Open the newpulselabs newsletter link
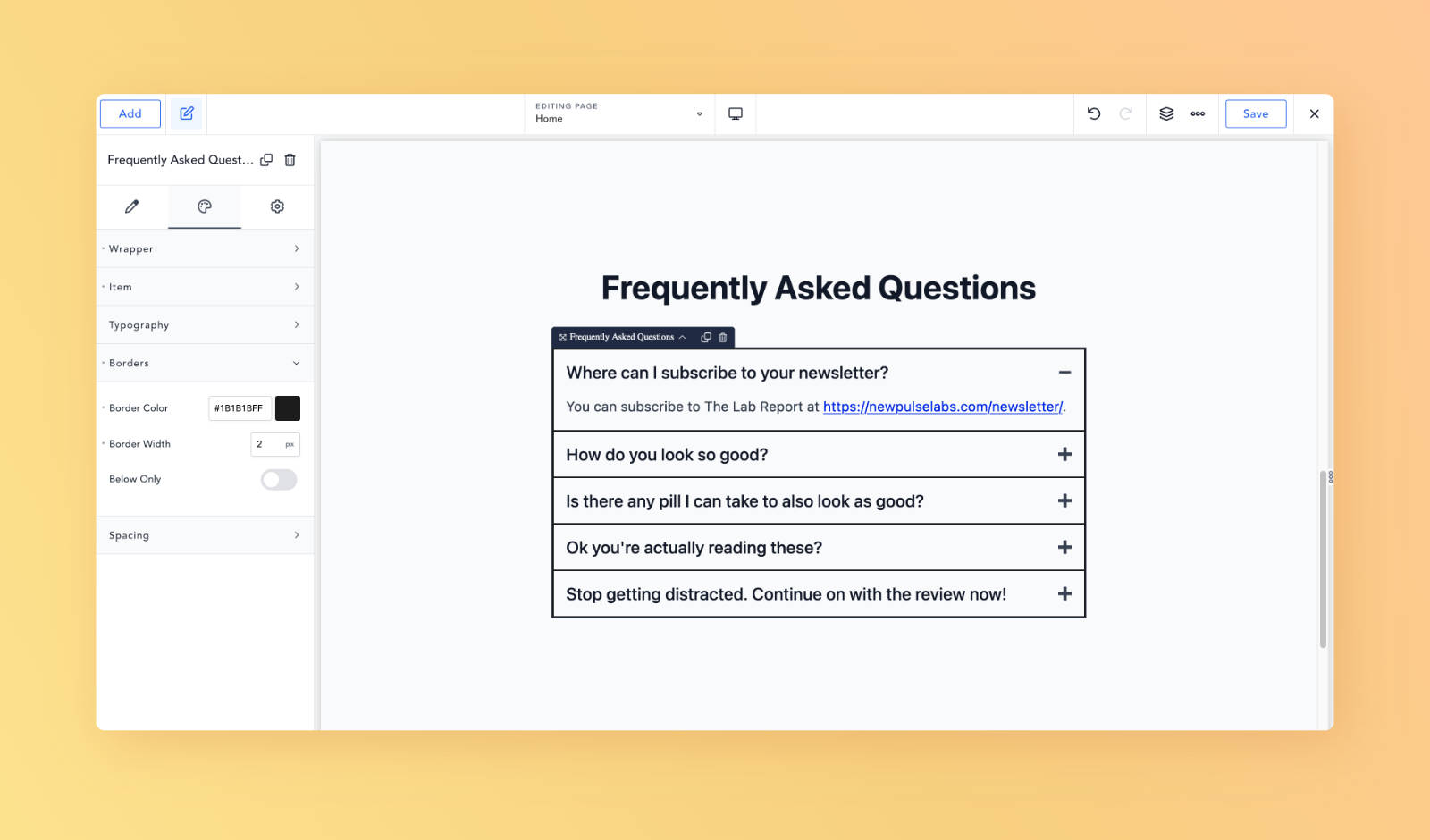The height and width of the screenshot is (840, 1430). pyautogui.click(x=943, y=407)
